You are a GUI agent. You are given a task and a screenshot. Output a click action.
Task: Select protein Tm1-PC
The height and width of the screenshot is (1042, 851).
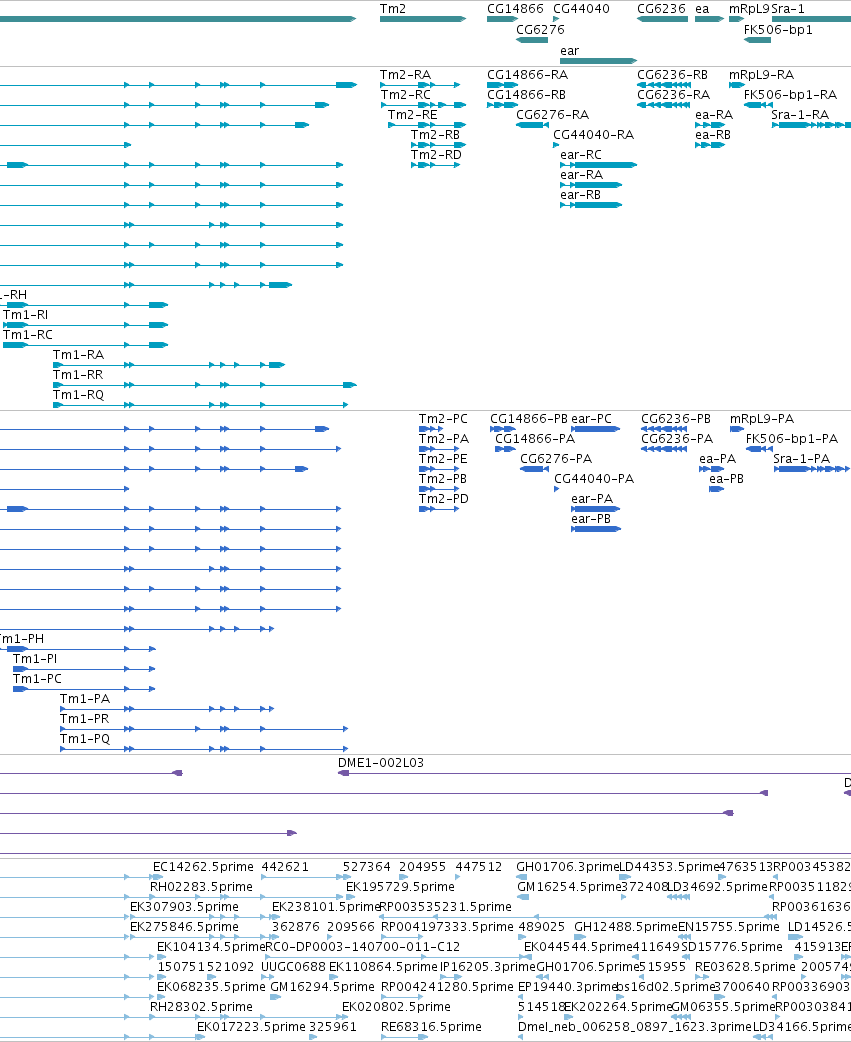pyautogui.click(x=37, y=679)
